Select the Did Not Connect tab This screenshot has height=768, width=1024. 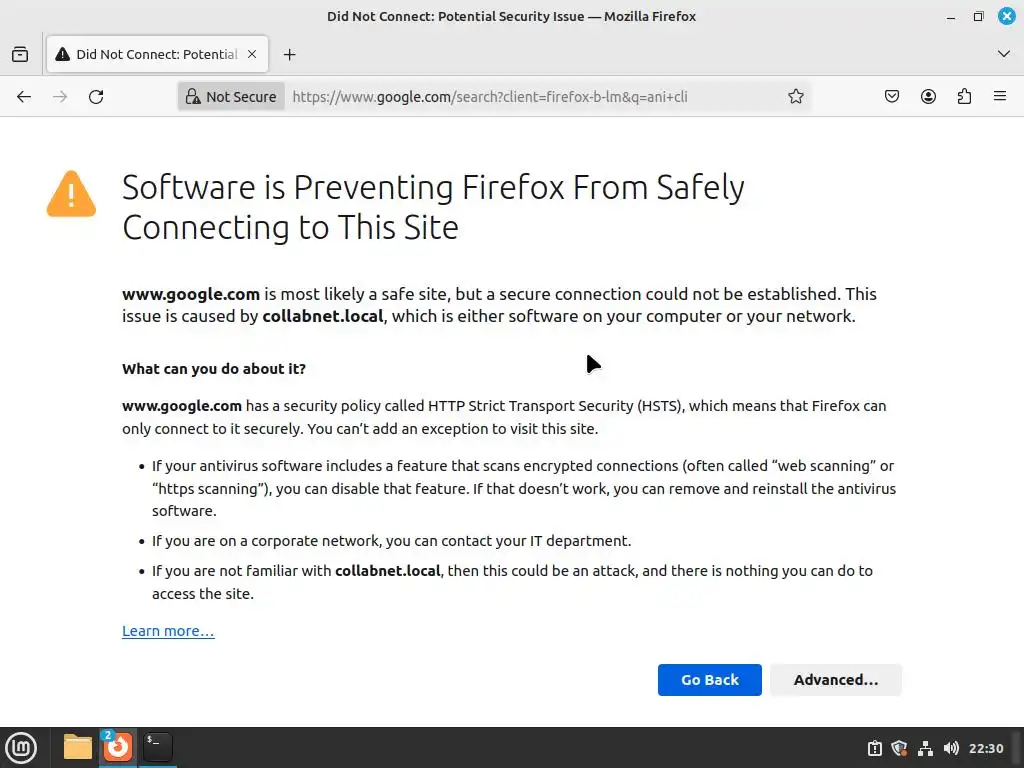tap(150, 54)
